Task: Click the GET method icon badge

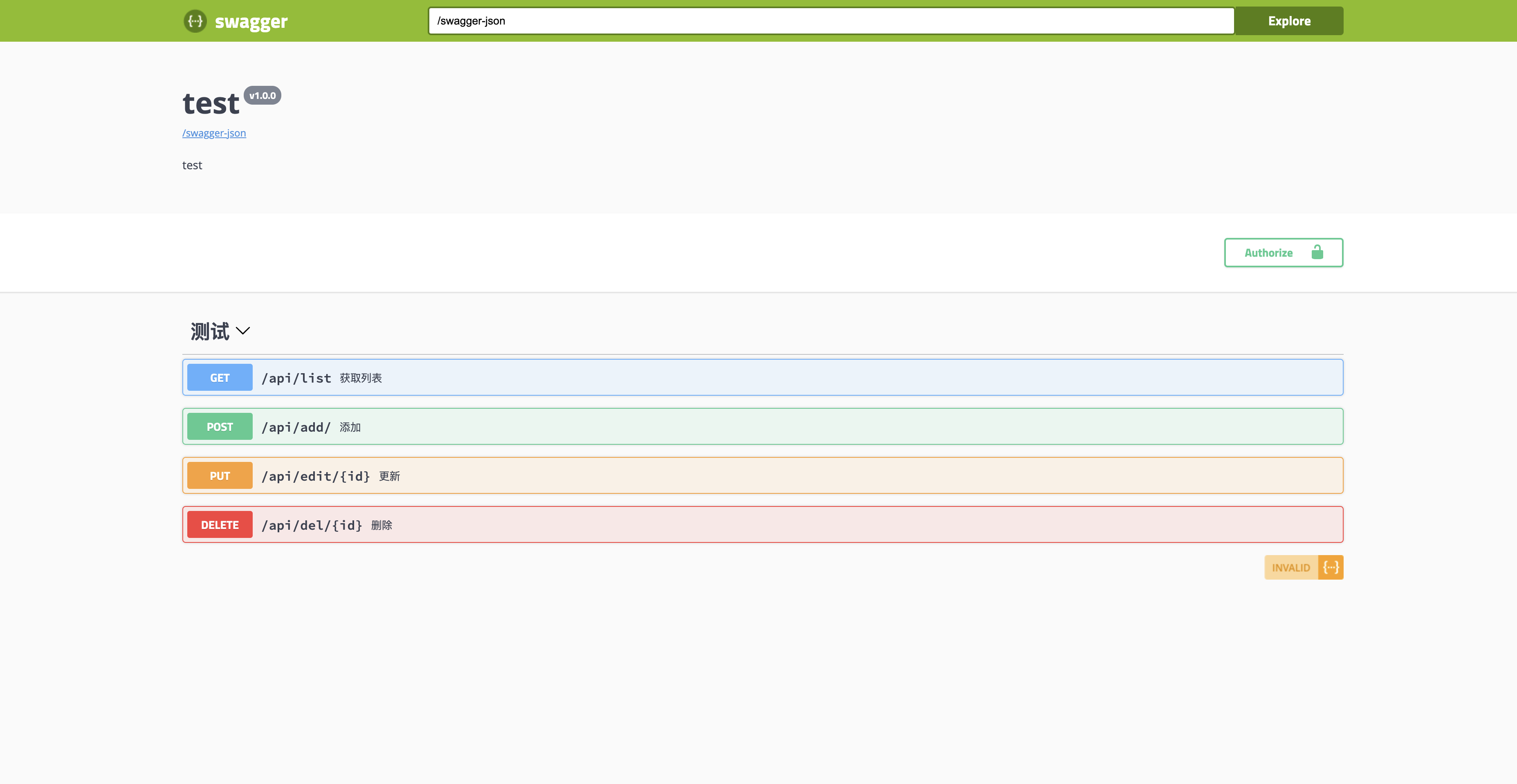Action: click(220, 378)
